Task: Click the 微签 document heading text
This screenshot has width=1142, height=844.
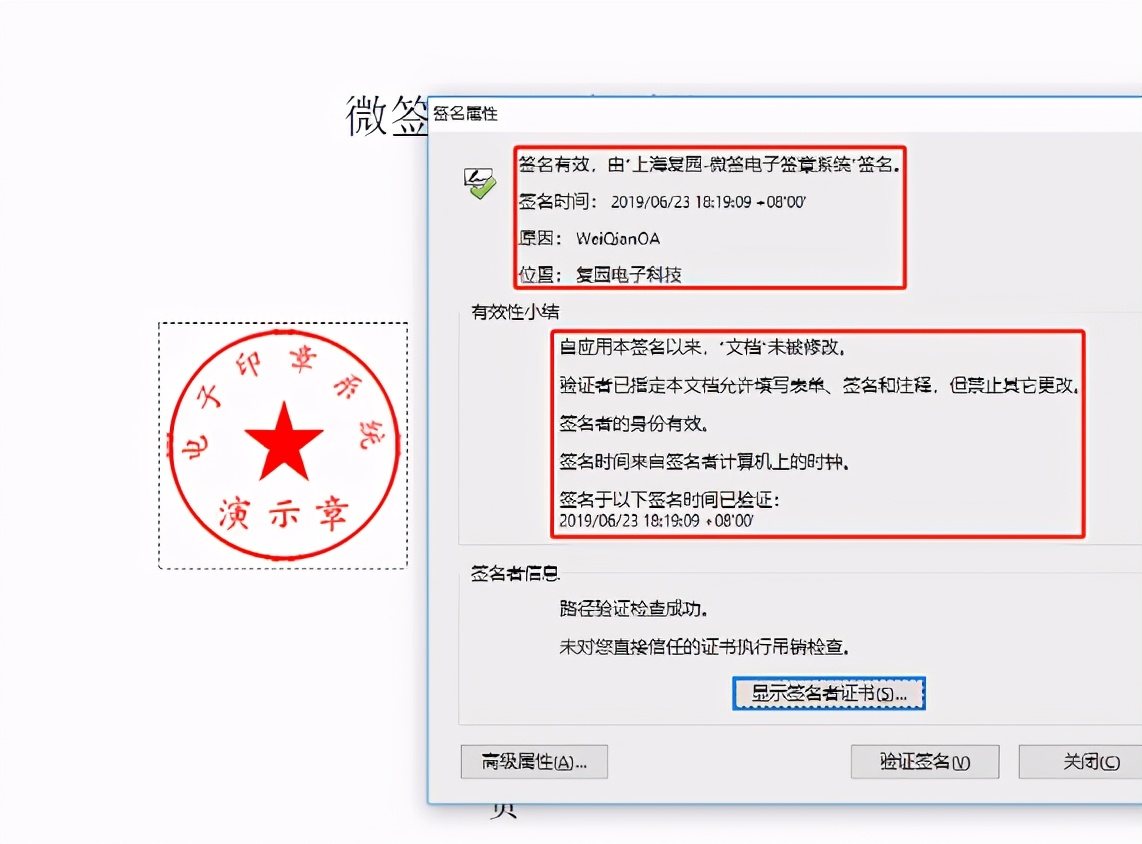Action: [x=386, y=116]
